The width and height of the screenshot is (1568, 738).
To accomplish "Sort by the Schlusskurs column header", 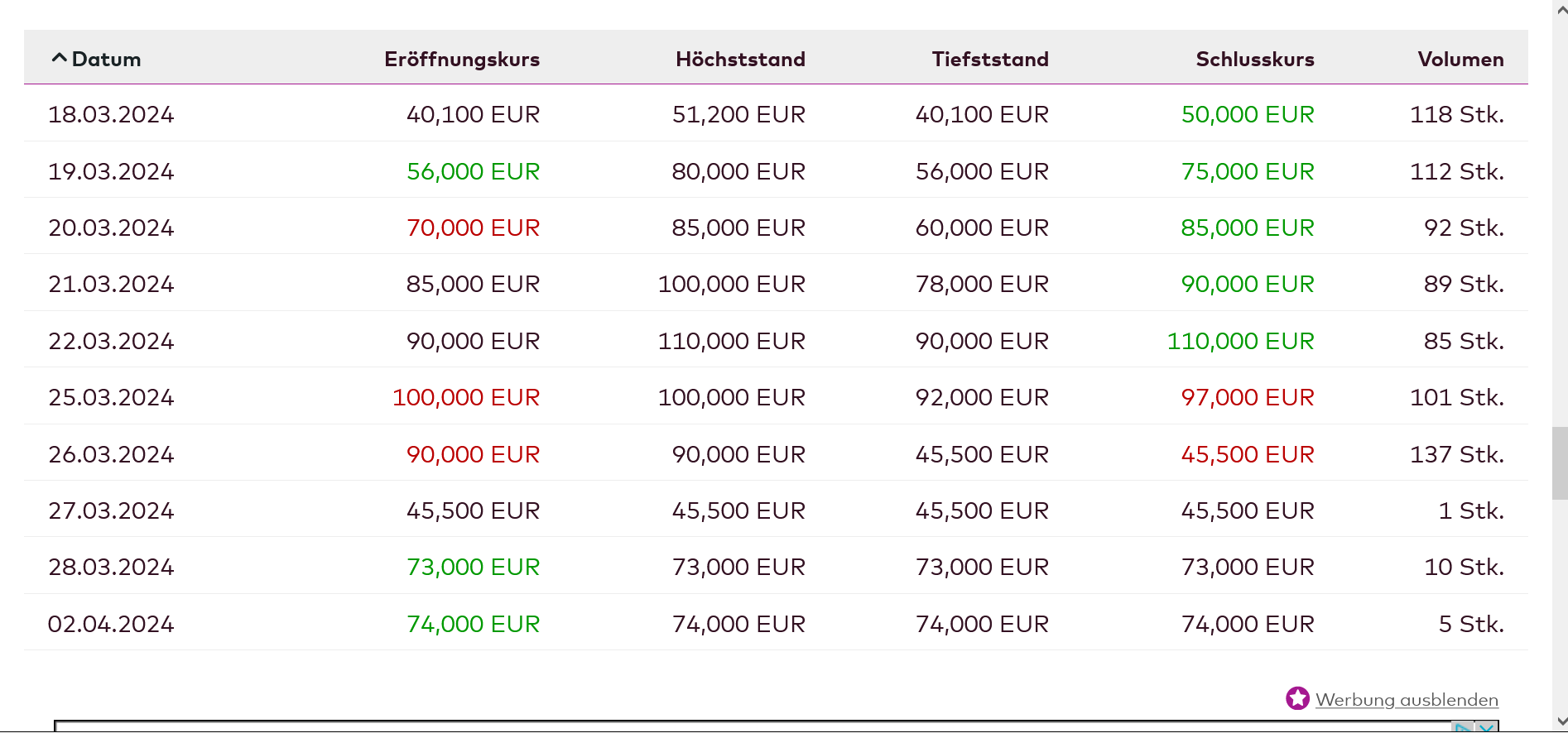I will (x=1254, y=60).
